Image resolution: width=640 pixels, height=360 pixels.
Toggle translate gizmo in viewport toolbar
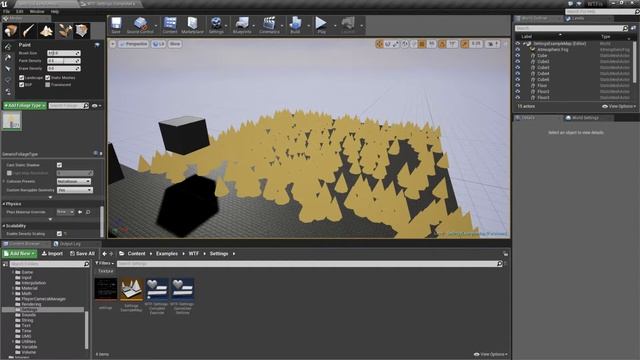click(x=379, y=44)
